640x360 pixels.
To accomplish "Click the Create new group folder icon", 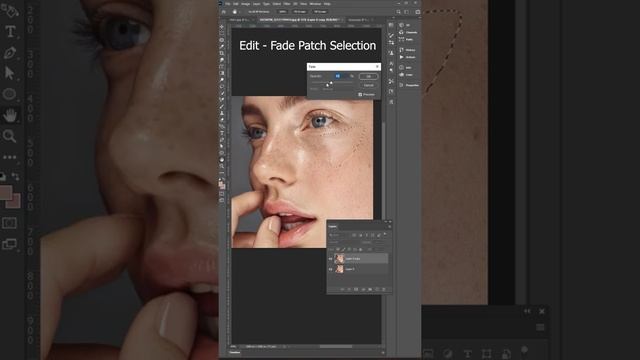I will [370, 289].
